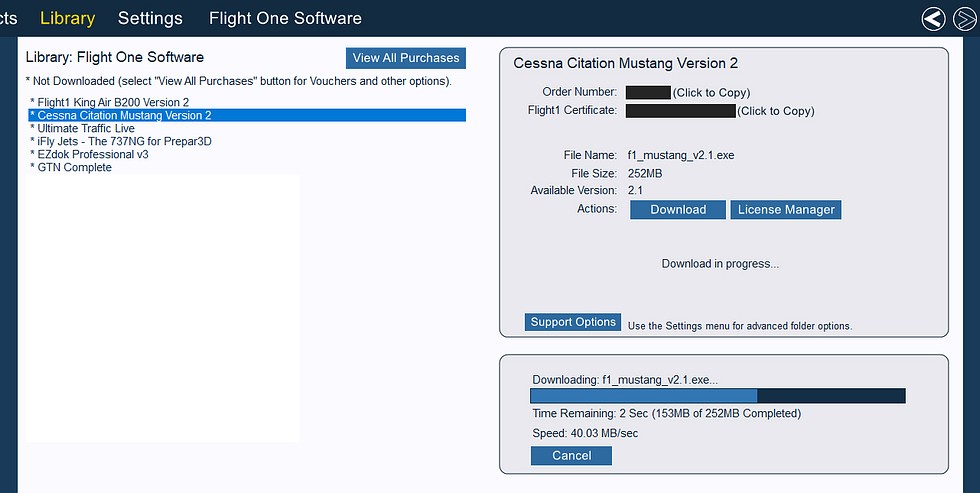Click the 252MB file size value
The image size is (980, 493).
[x=645, y=174]
